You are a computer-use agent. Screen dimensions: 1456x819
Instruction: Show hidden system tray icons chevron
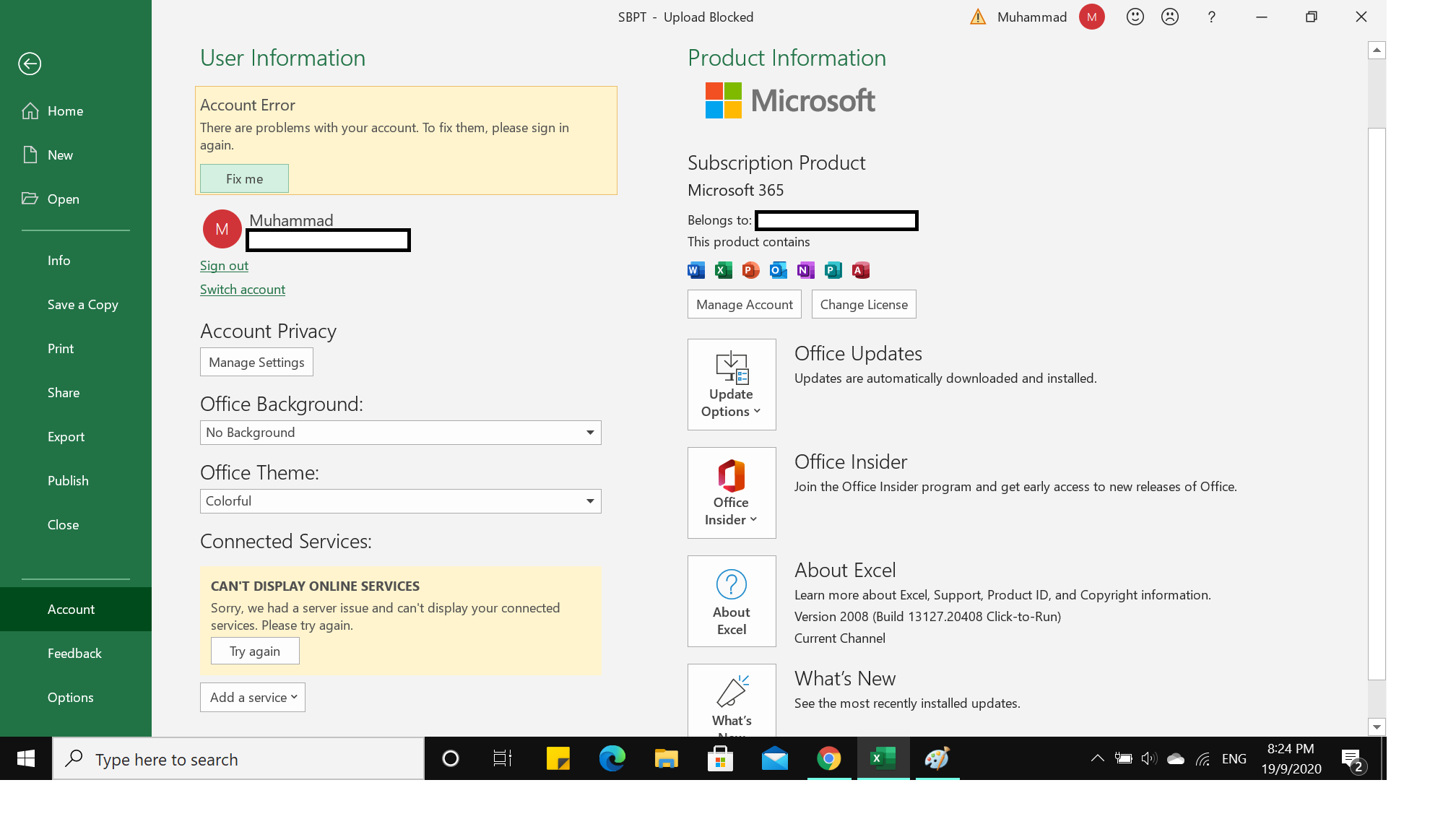tap(1097, 758)
